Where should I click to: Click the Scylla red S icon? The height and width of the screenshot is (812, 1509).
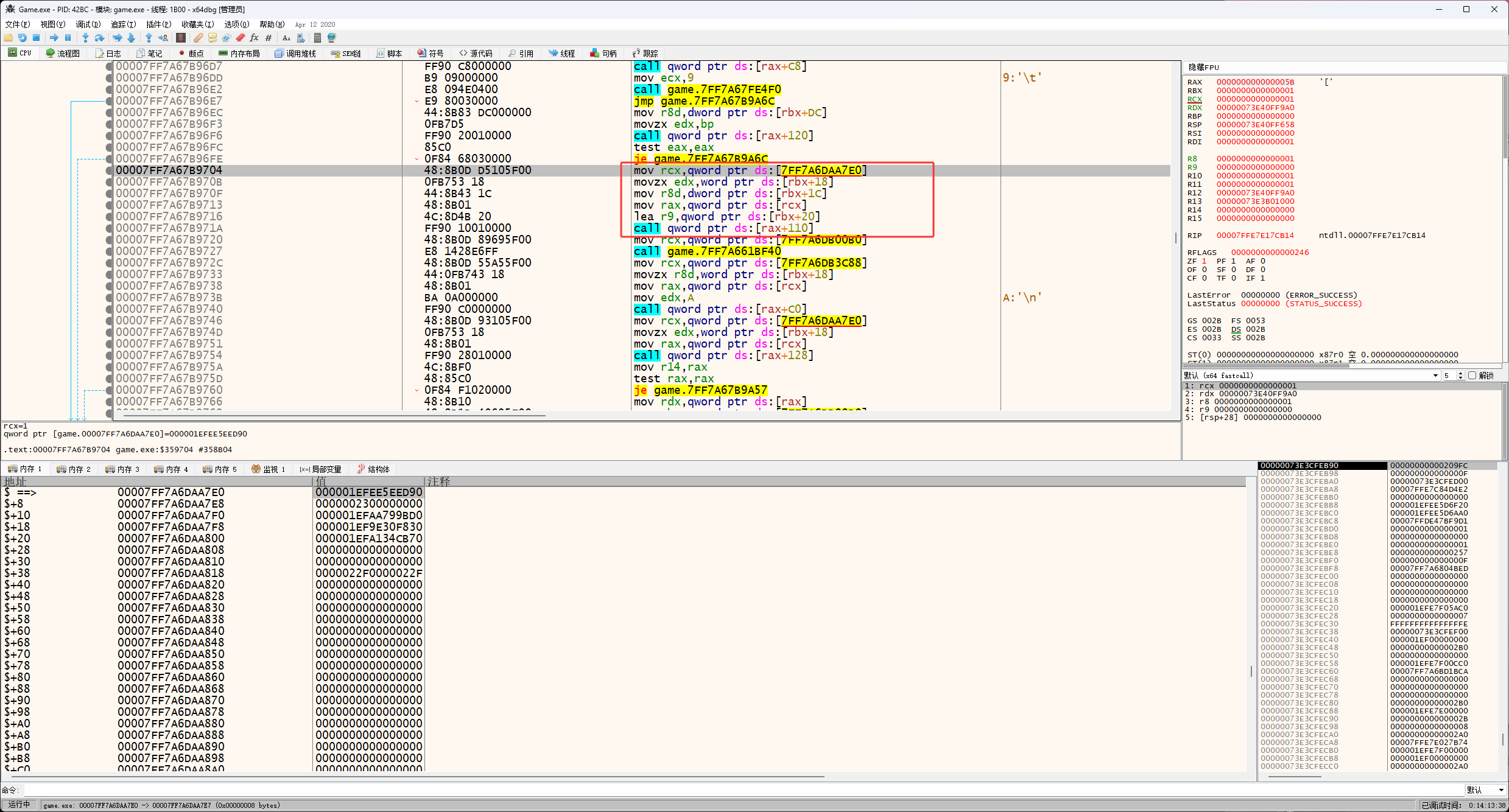[181, 38]
